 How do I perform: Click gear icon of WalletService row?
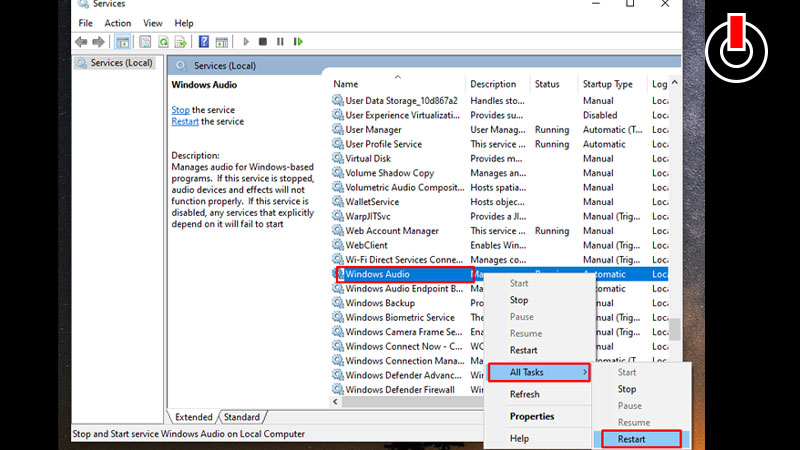[338, 202]
